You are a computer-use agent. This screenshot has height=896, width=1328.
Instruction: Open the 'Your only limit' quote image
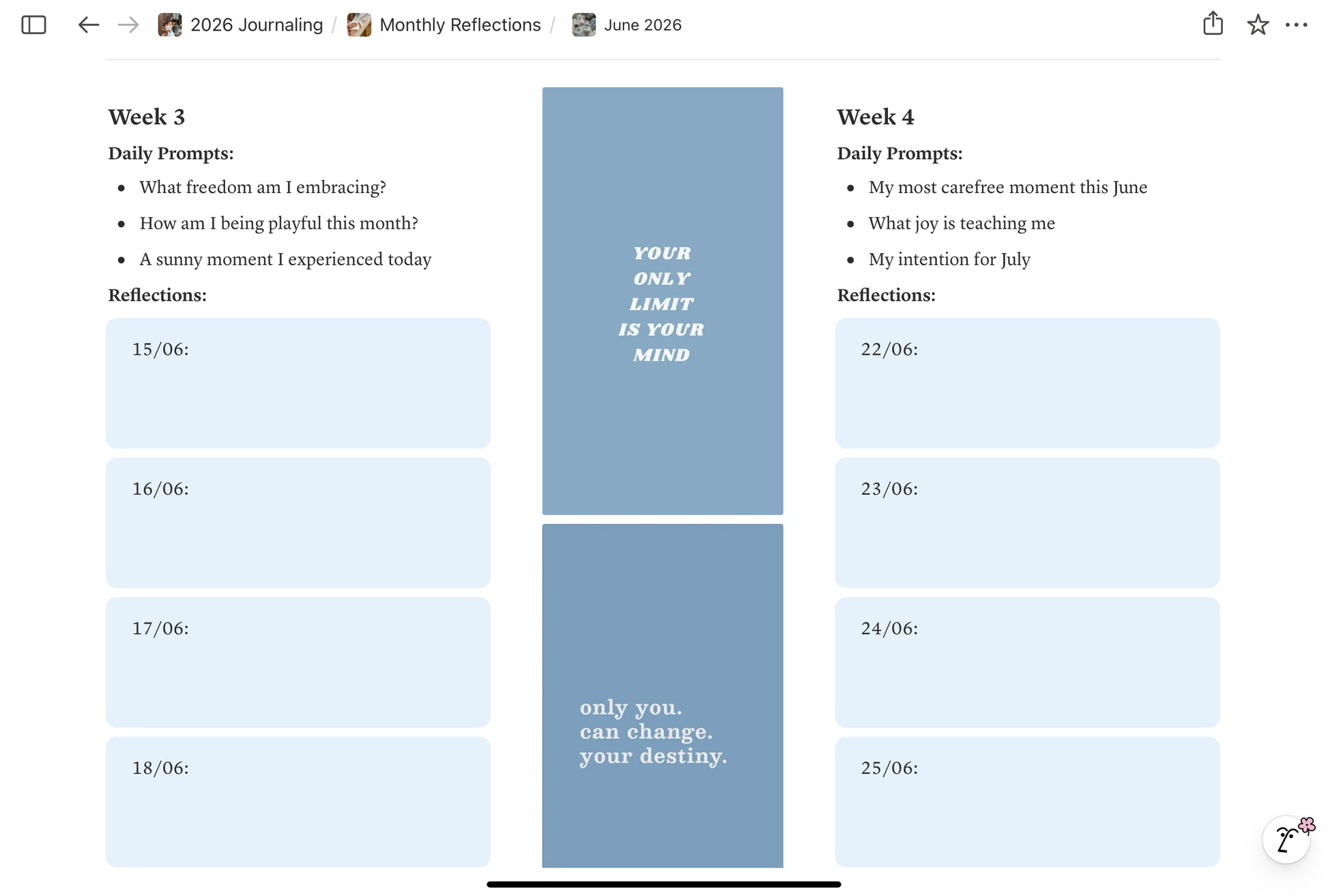662,301
